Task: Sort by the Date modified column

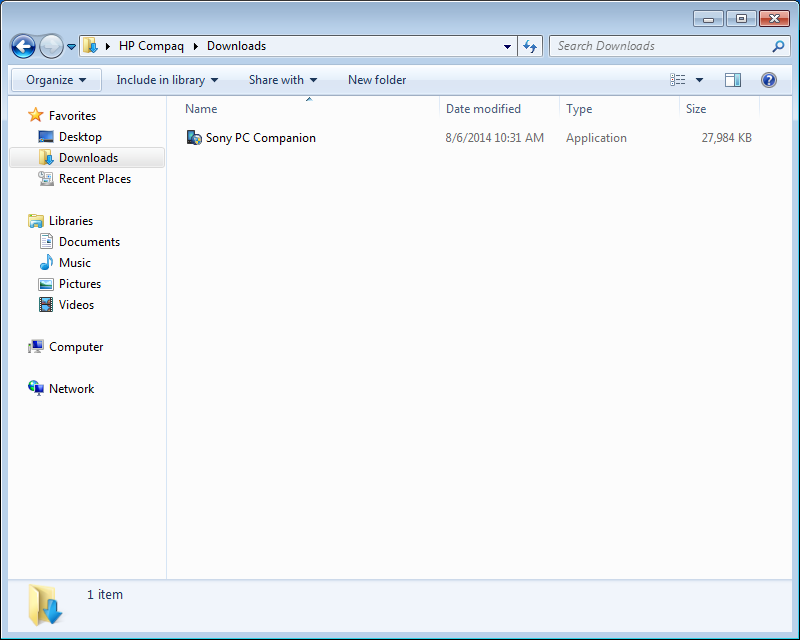Action: tap(483, 109)
